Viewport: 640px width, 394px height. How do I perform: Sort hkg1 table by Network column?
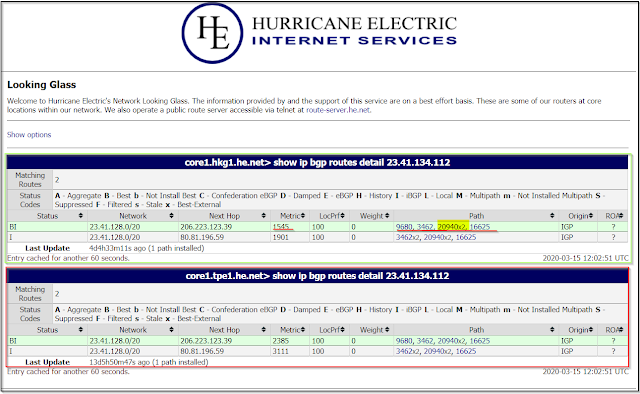tap(133, 216)
